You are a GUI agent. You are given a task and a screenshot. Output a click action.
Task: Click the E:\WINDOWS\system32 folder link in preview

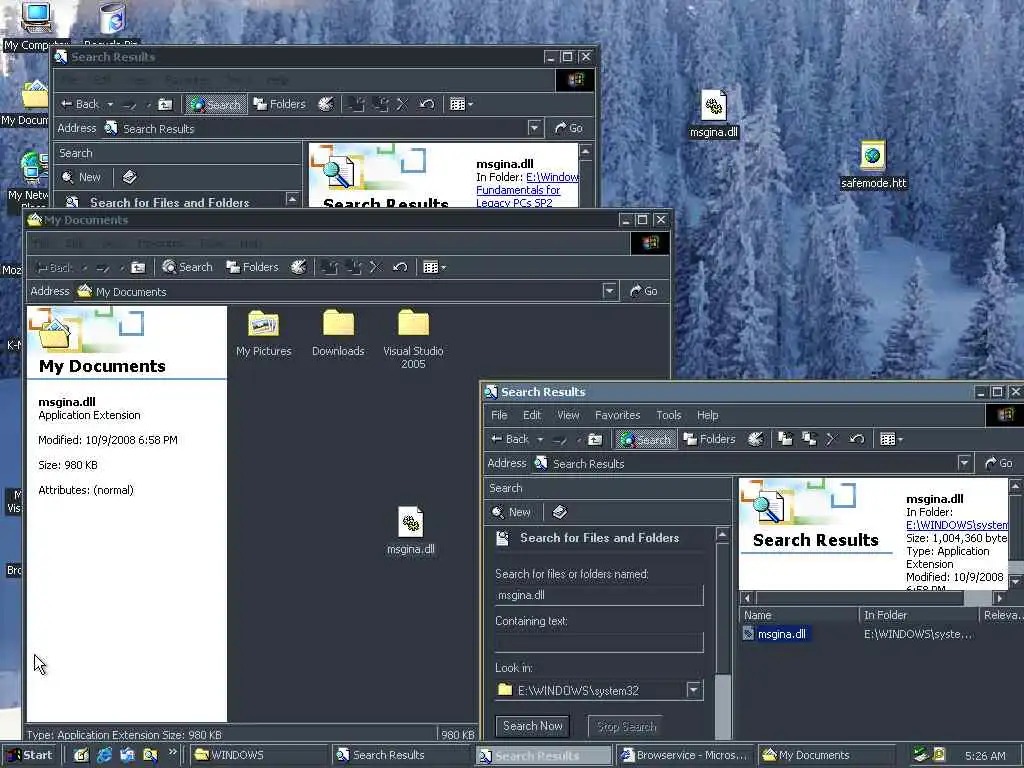click(956, 525)
